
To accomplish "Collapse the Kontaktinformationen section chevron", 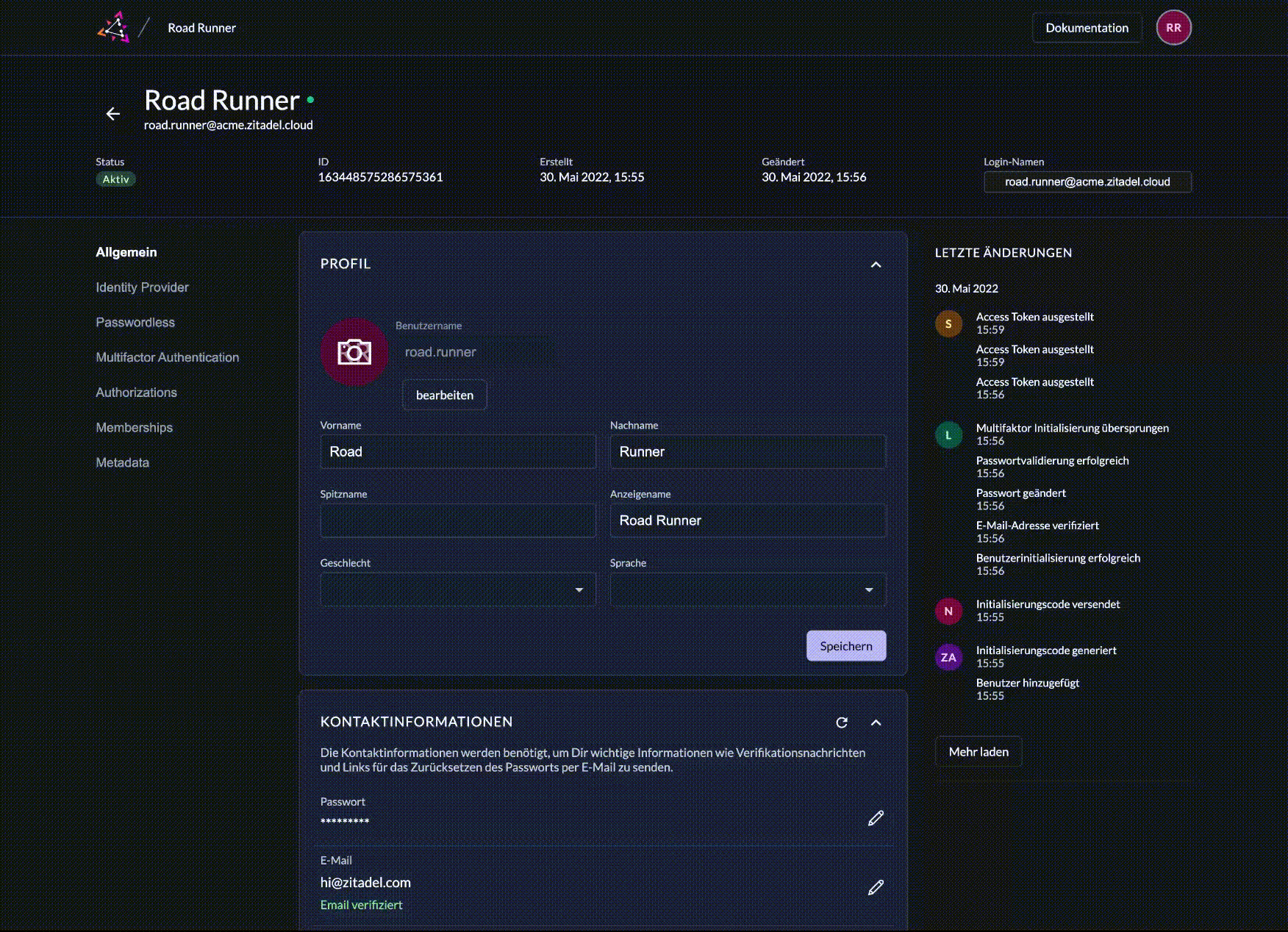I will tap(876, 723).
